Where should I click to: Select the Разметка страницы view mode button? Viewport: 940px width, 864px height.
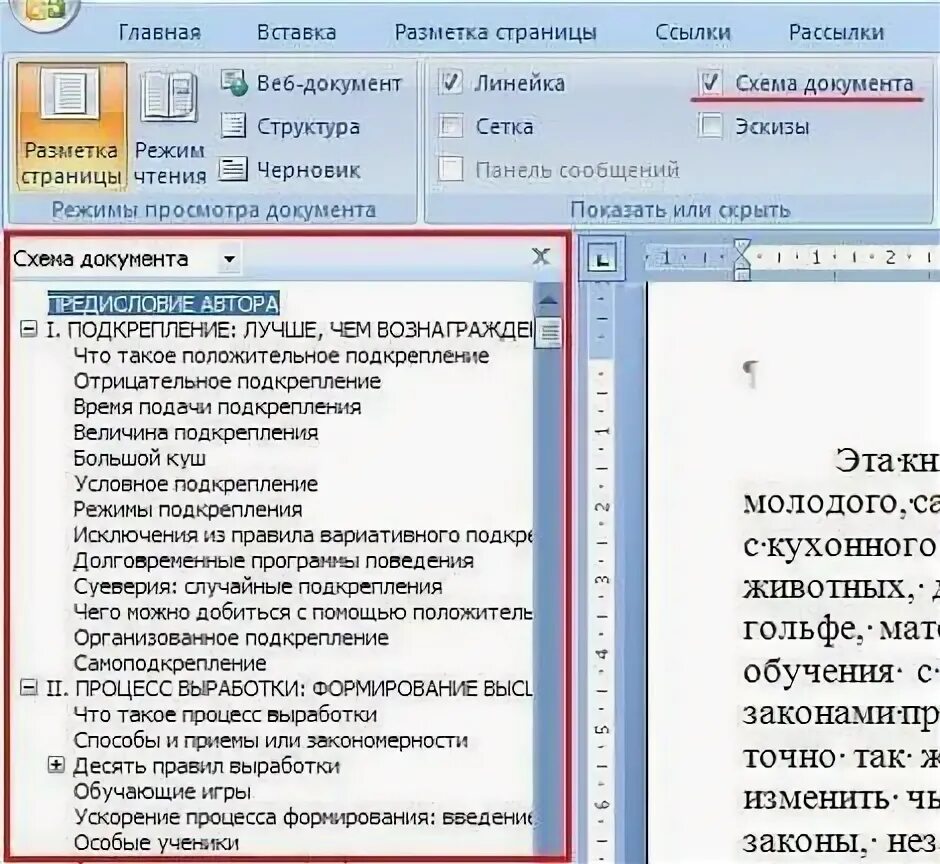point(71,127)
